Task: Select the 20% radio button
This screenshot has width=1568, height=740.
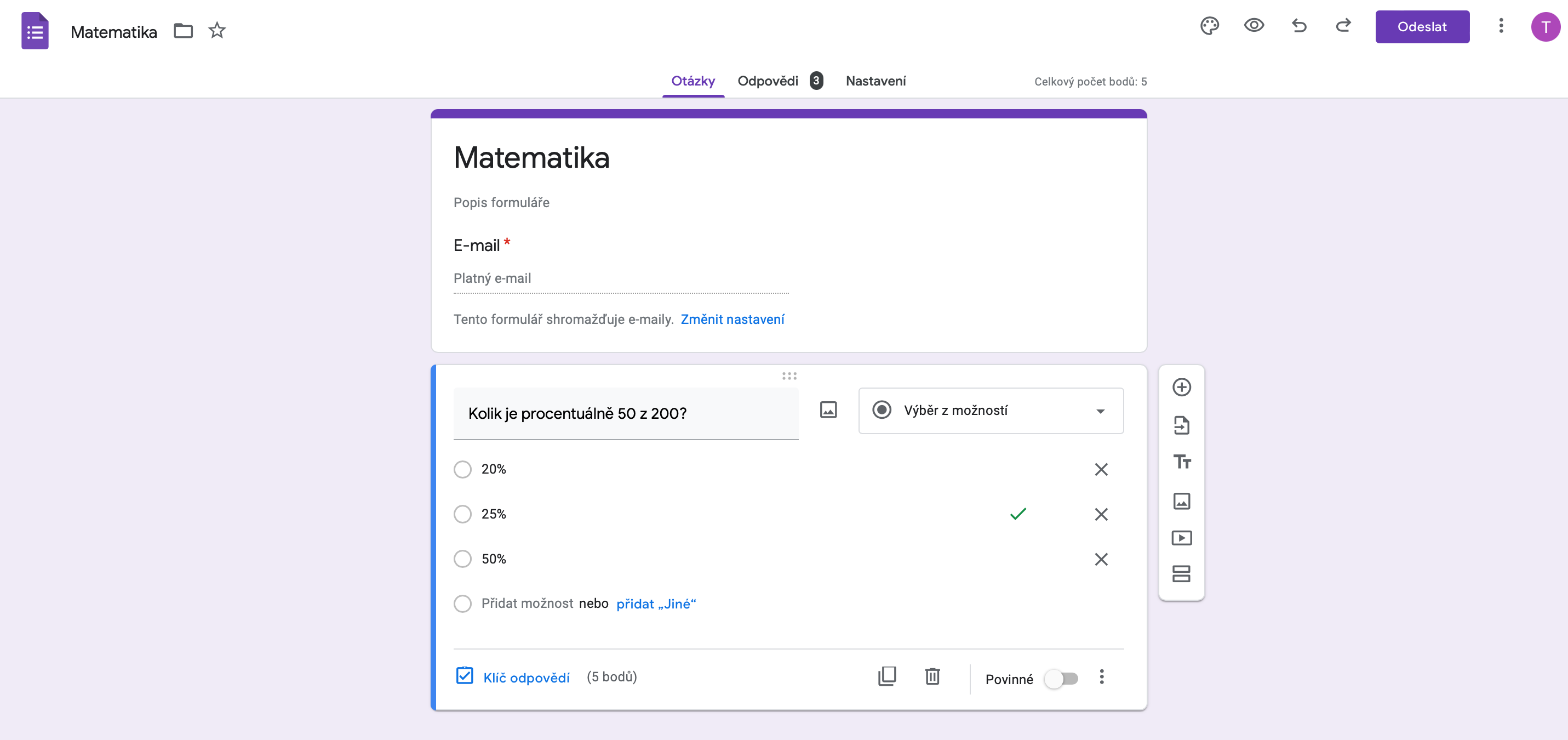Action: coord(463,469)
